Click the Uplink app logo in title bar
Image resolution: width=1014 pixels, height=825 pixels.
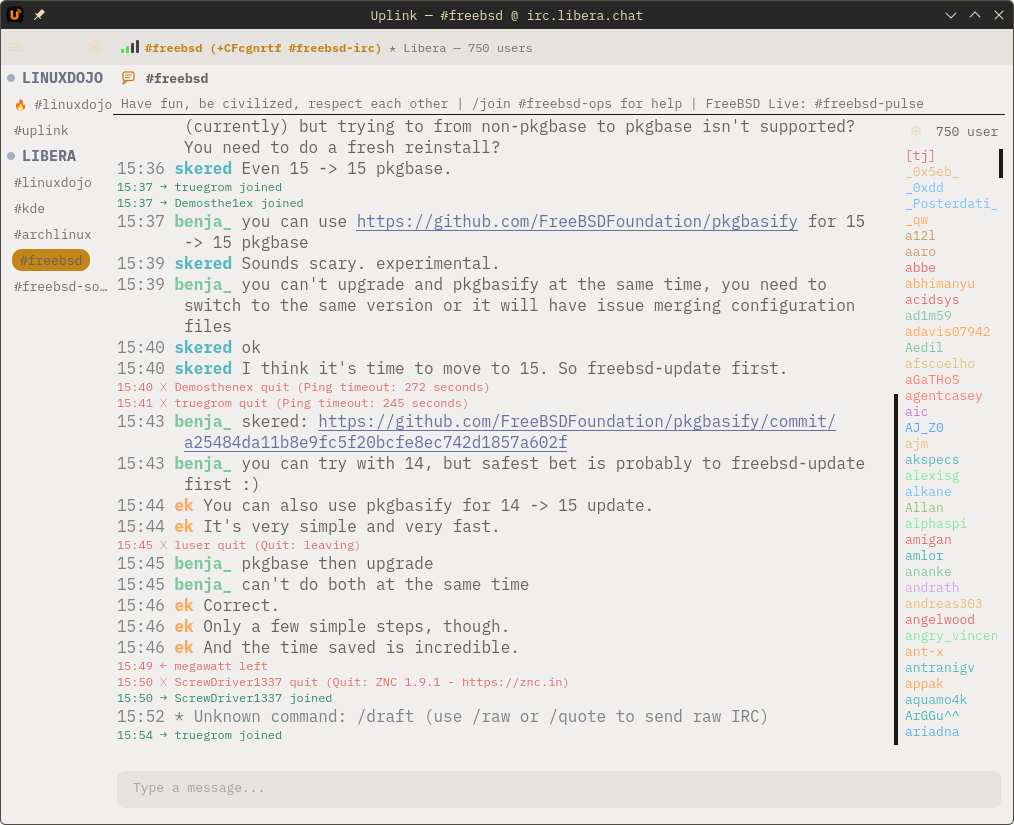[15, 15]
